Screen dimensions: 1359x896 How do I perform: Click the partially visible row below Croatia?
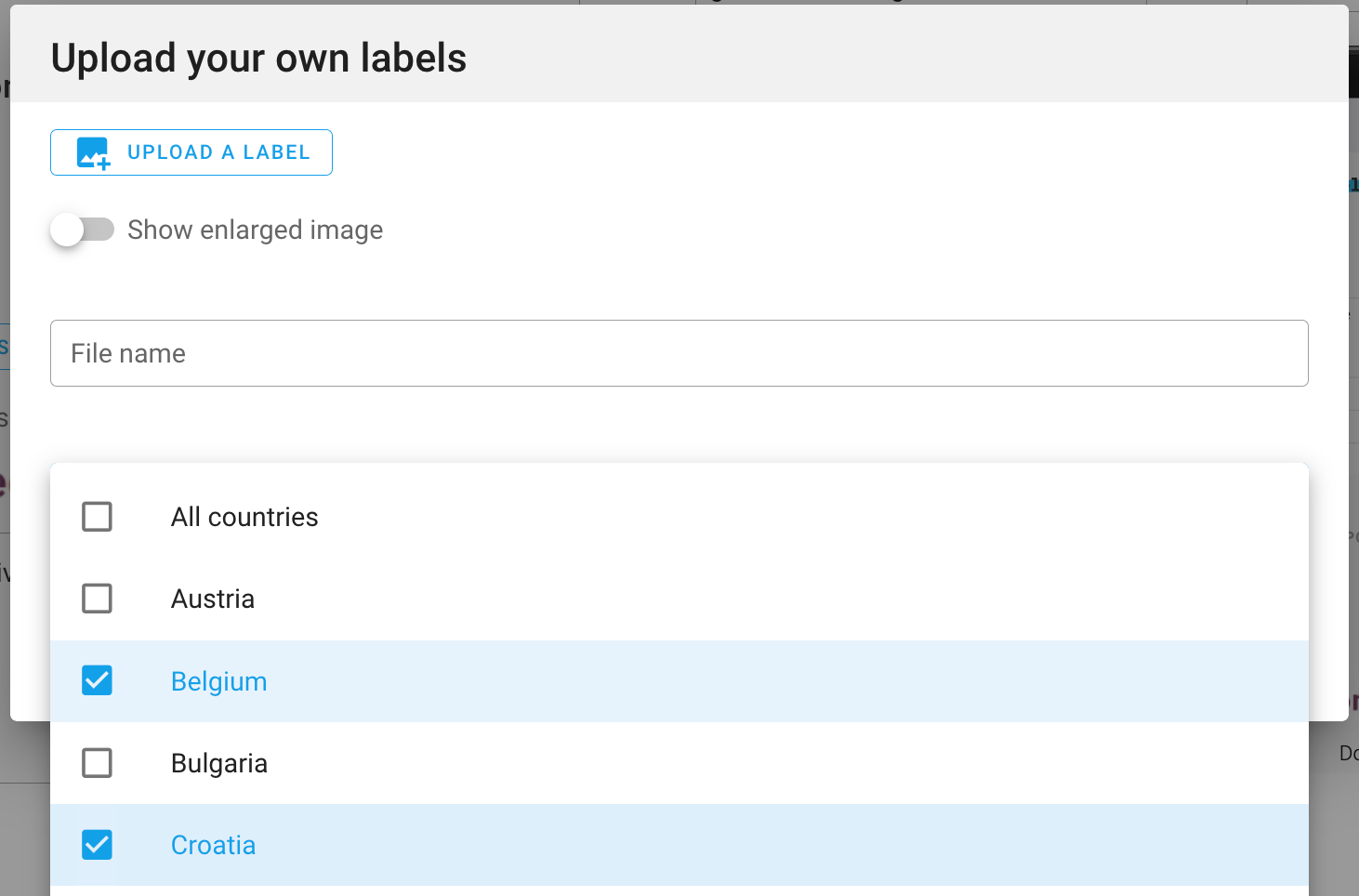[x=679, y=891]
